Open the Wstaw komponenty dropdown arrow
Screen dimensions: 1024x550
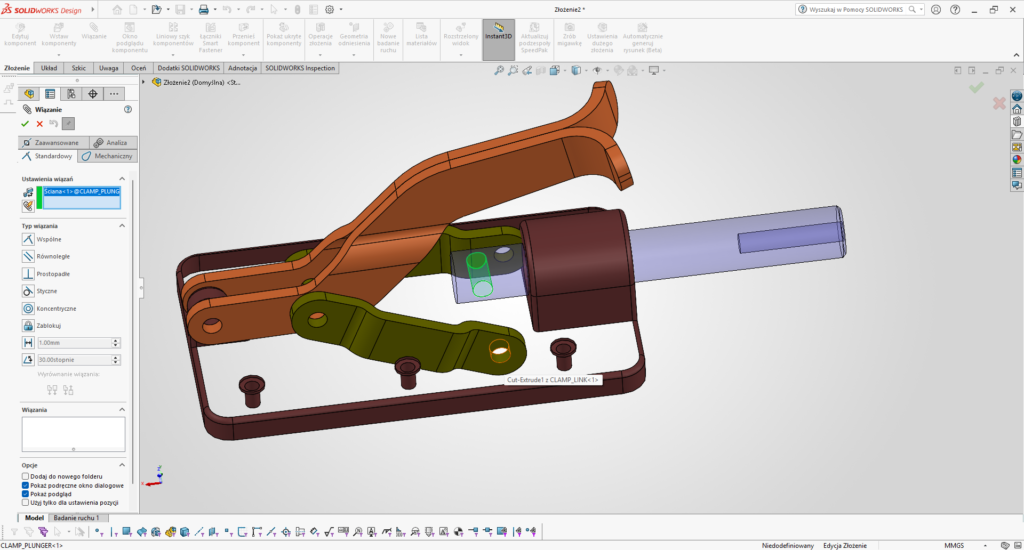[x=59, y=54]
